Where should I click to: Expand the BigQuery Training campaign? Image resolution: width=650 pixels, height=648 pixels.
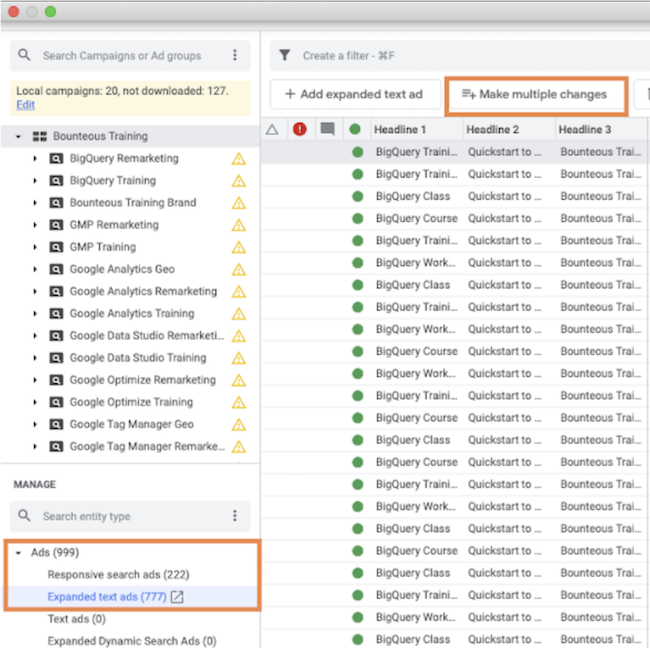pos(35,181)
